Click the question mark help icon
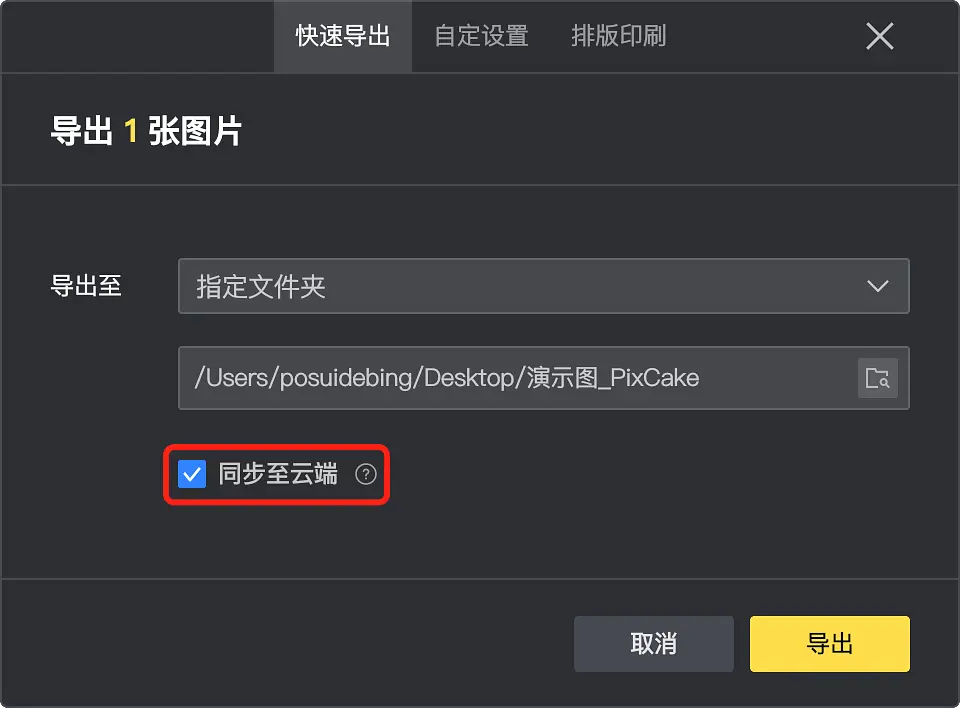The height and width of the screenshot is (708, 960). tap(366, 474)
